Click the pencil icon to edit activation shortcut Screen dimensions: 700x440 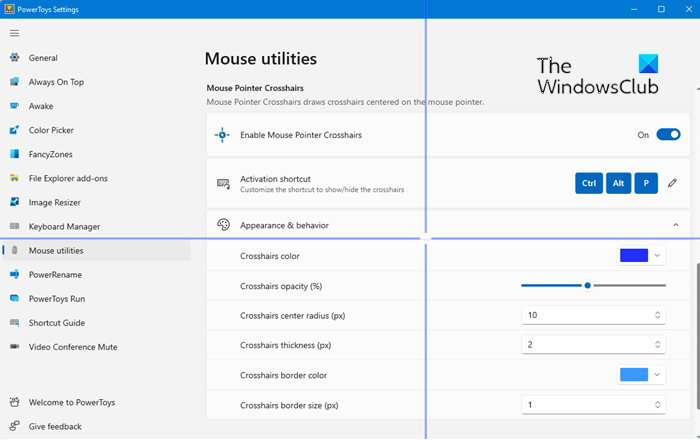[x=673, y=183]
